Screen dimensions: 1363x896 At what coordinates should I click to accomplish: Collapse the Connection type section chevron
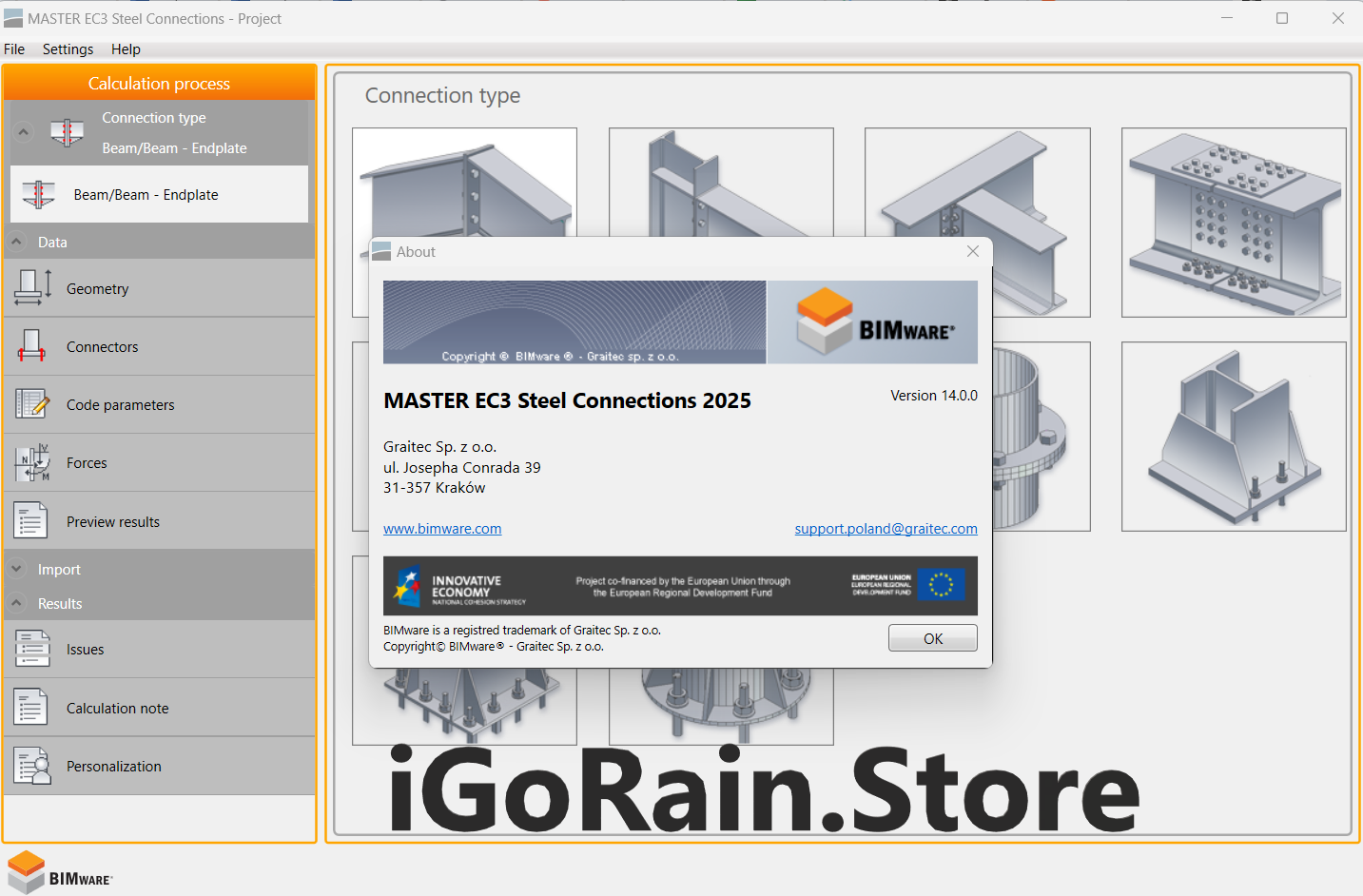(x=24, y=131)
